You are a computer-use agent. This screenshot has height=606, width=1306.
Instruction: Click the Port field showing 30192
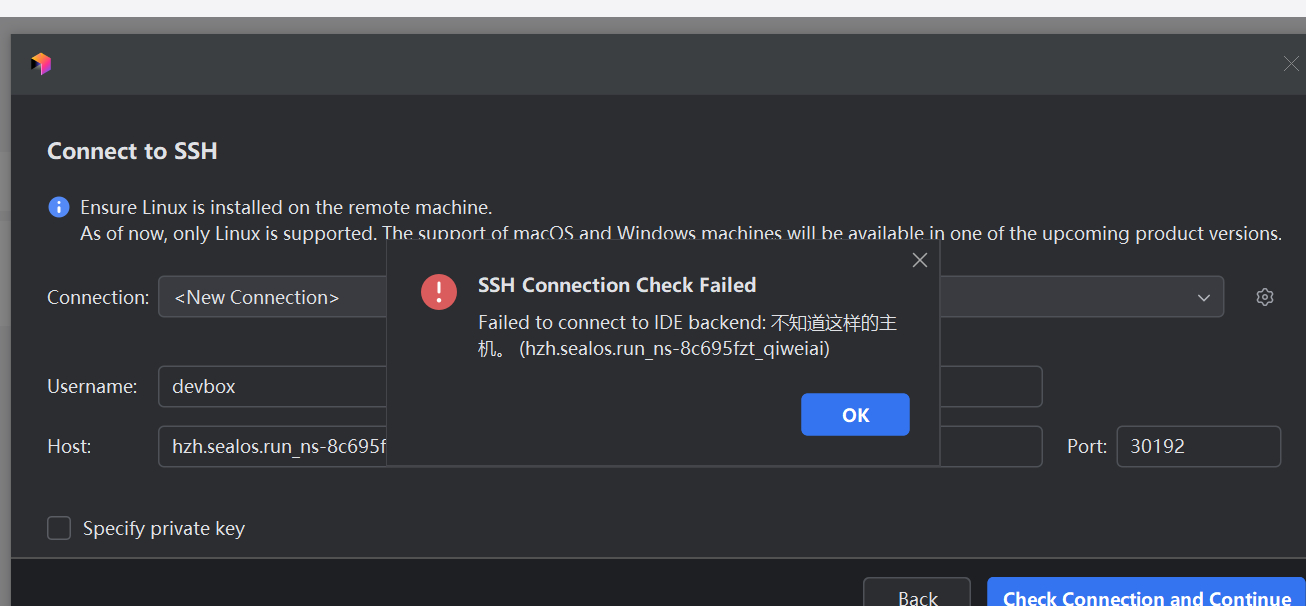pyautogui.click(x=1198, y=446)
